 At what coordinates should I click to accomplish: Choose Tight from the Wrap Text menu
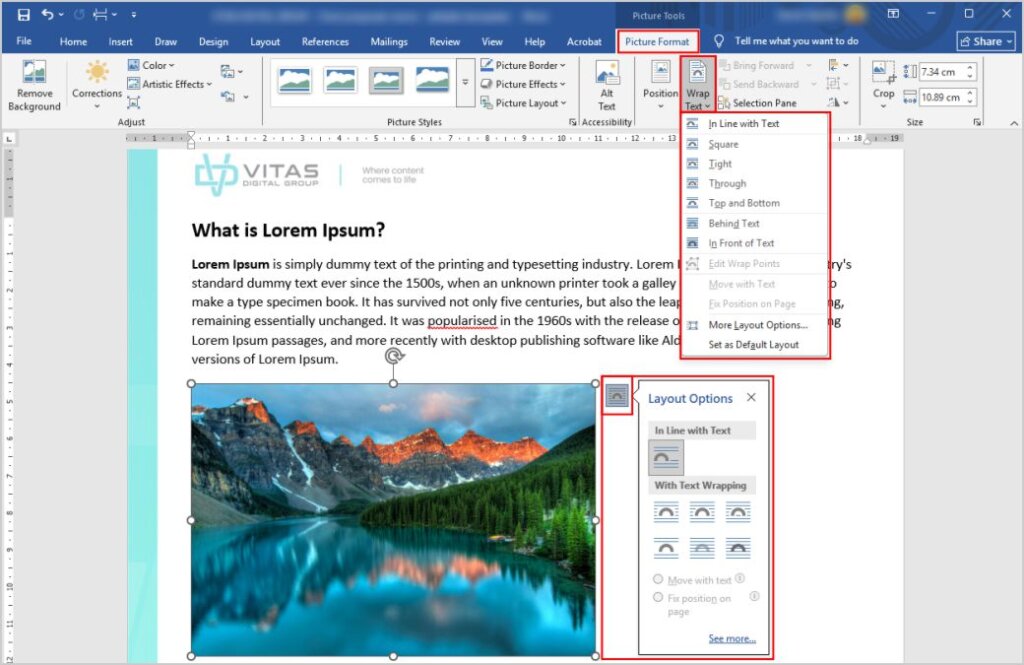point(754,164)
